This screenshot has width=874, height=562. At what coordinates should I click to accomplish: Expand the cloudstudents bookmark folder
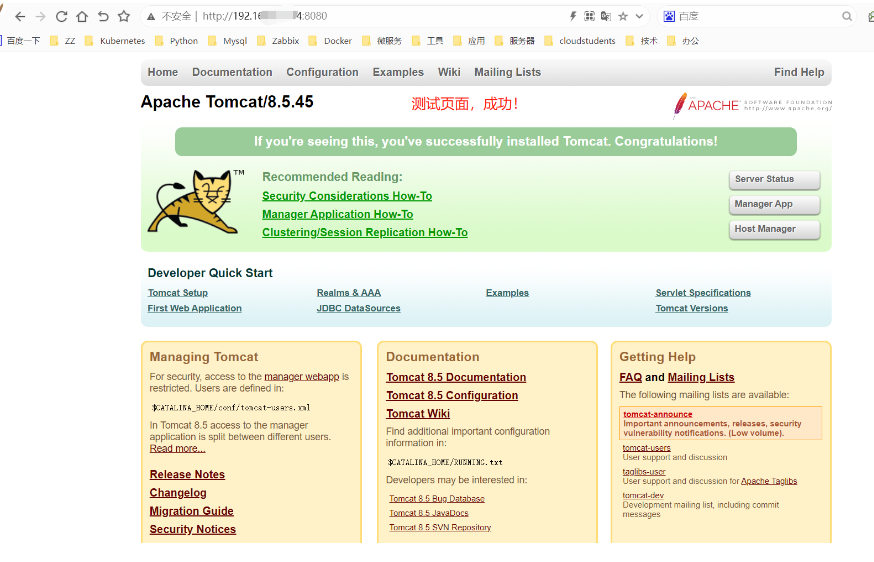[x=579, y=41]
